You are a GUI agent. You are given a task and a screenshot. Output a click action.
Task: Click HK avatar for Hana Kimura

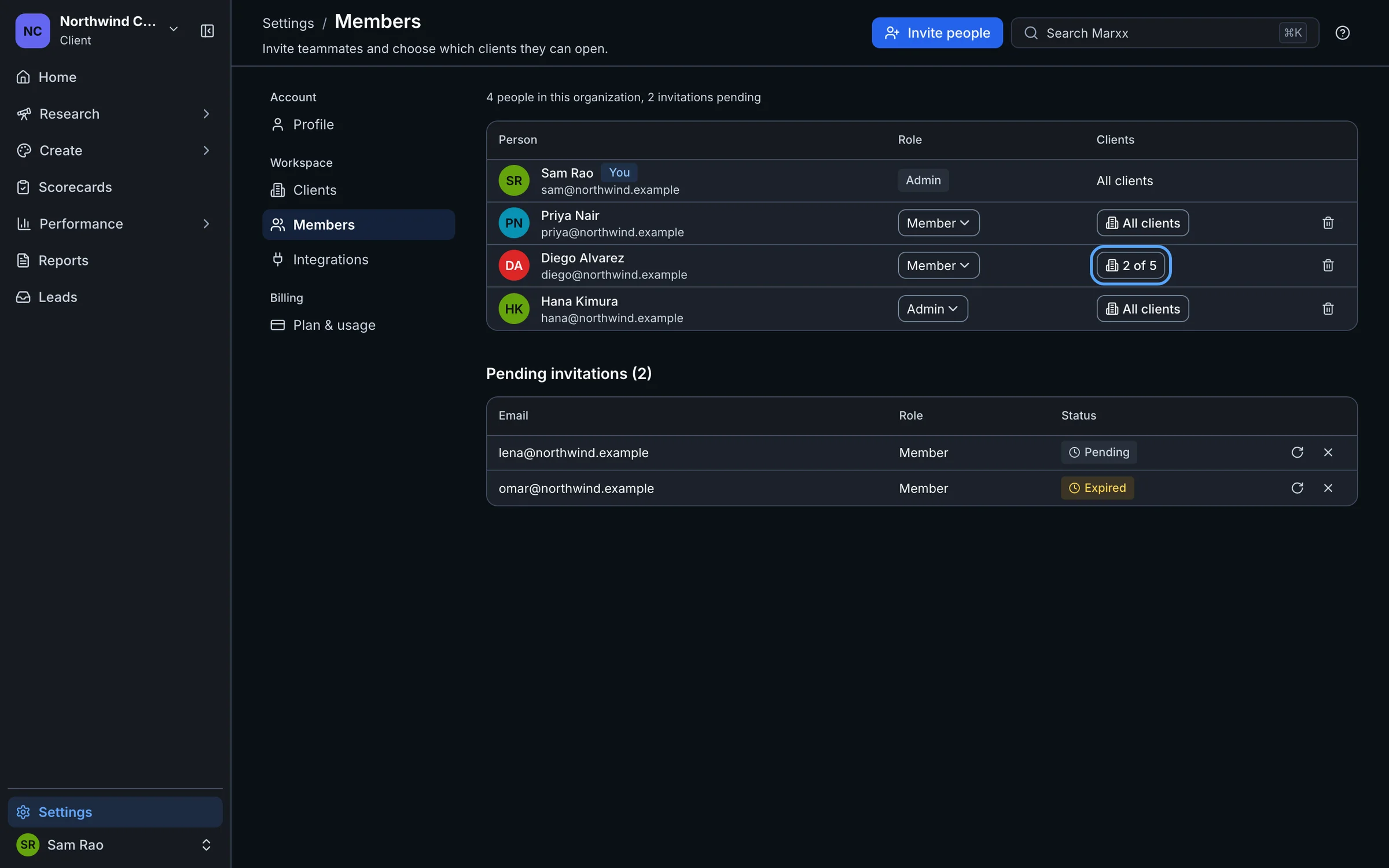[x=513, y=308]
